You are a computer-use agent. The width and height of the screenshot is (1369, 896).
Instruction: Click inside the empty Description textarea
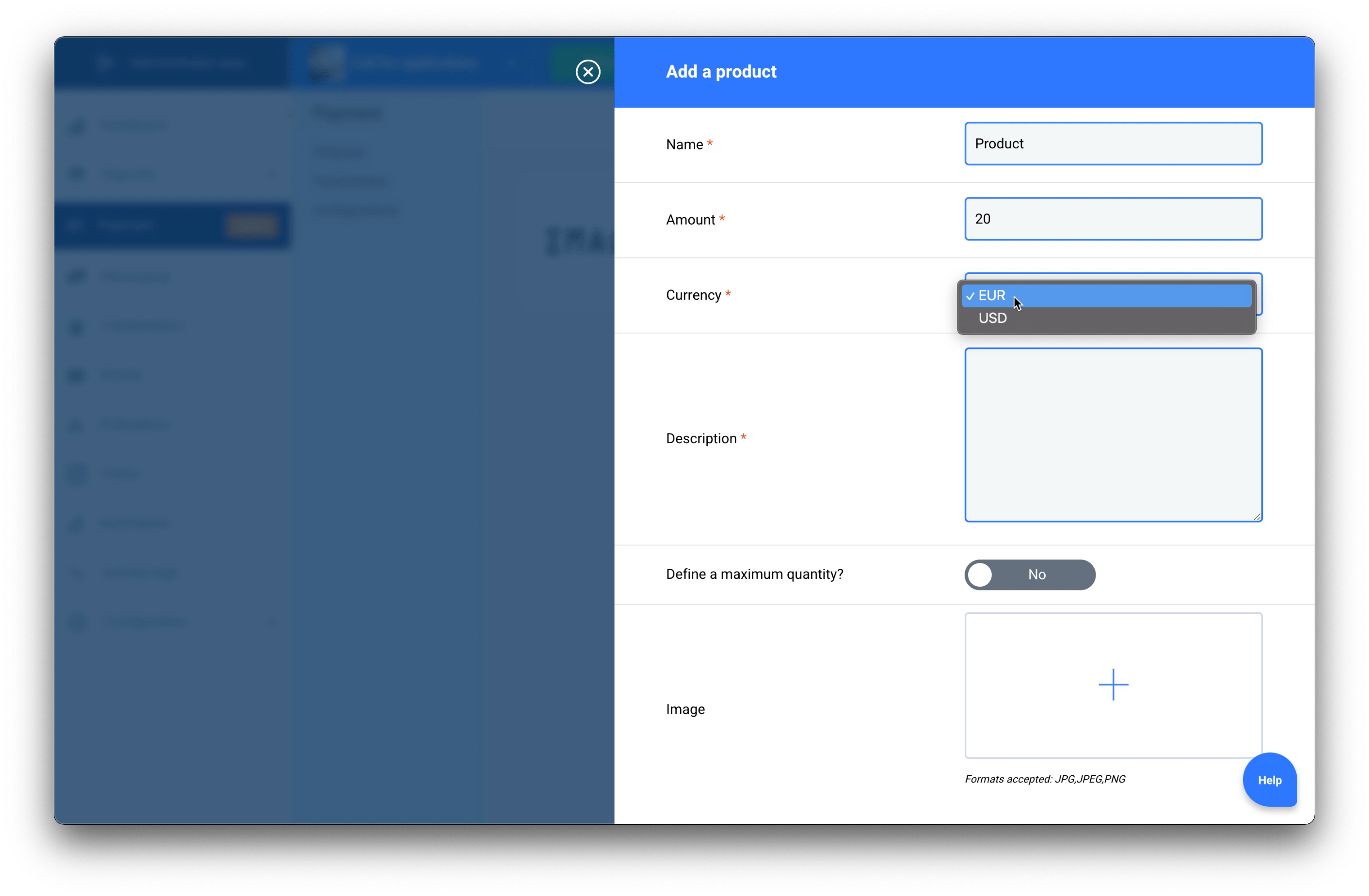pos(1113,434)
